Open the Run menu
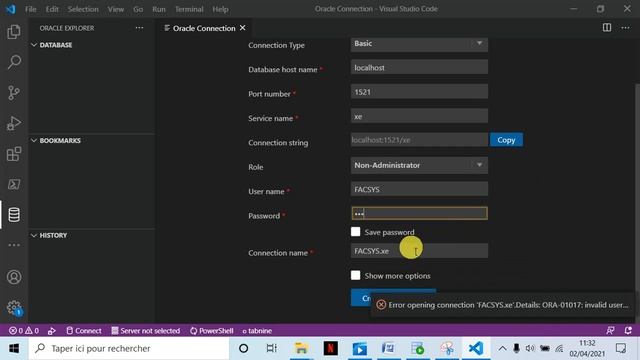 click(x=159, y=9)
